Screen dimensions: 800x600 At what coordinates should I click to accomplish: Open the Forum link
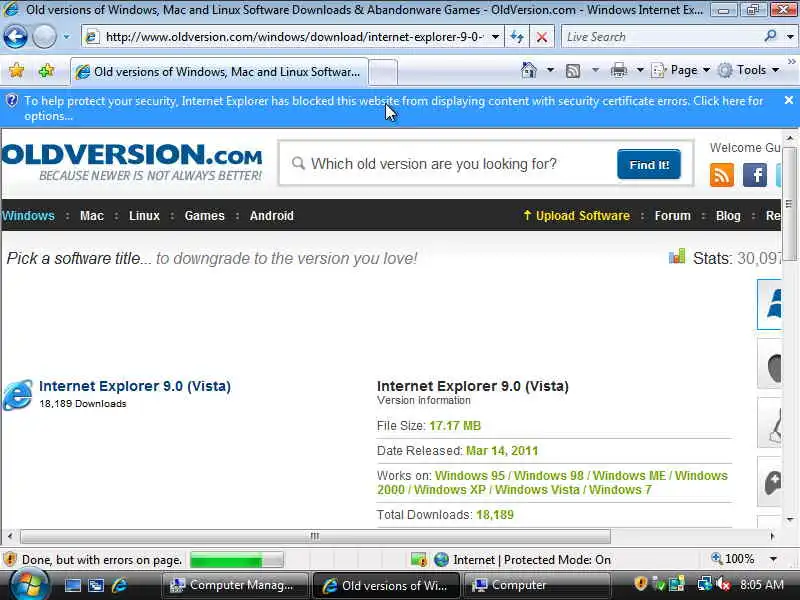point(672,216)
